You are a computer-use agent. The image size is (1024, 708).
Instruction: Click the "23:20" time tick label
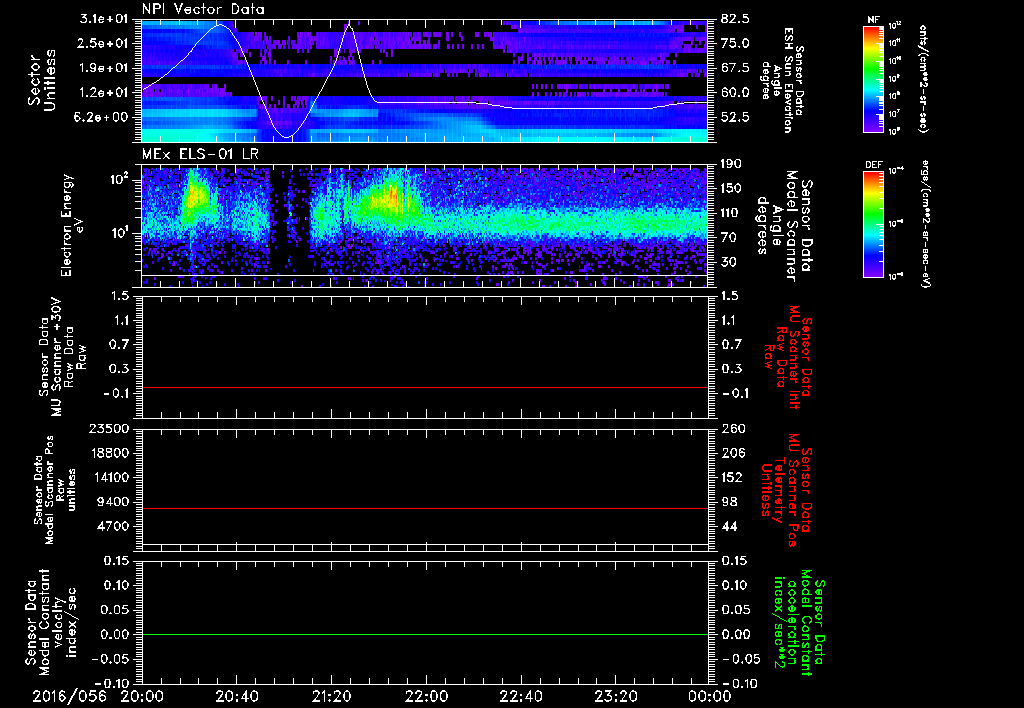(615, 696)
